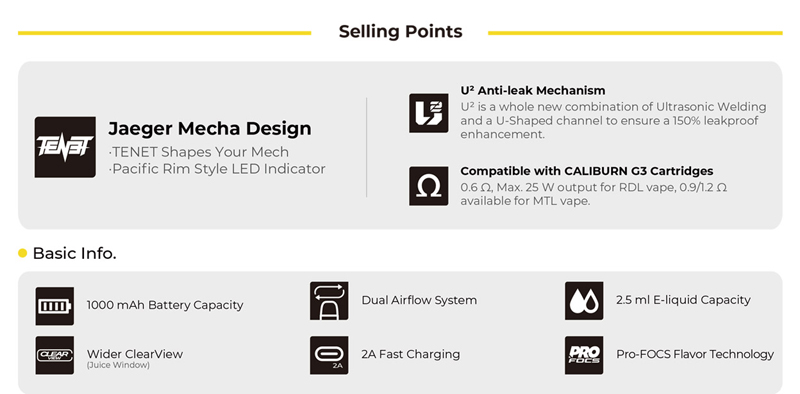This screenshot has width=800, height=394.
Task: Click the Basic Info. section label
Action: (74, 253)
